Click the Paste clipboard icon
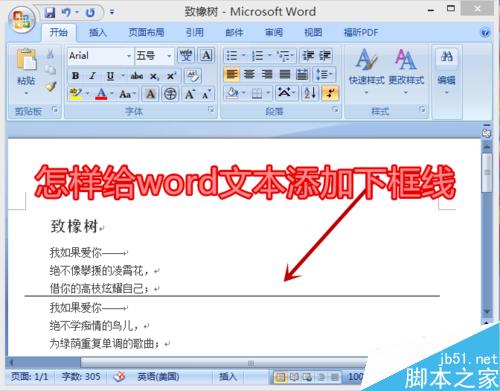This screenshot has height=391, width=500. pos(26,59)
